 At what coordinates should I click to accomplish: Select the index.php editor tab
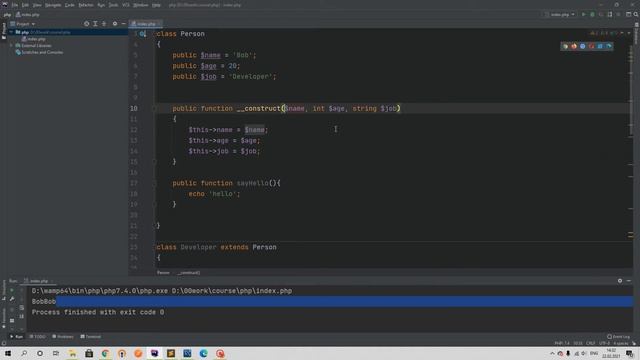145,24
